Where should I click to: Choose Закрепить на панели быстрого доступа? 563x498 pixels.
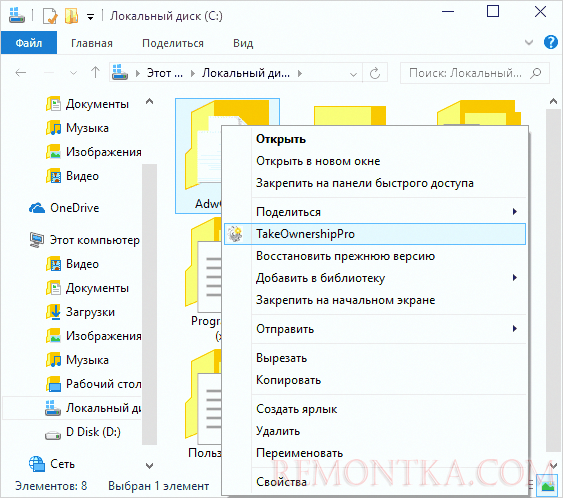click(375, 183)
